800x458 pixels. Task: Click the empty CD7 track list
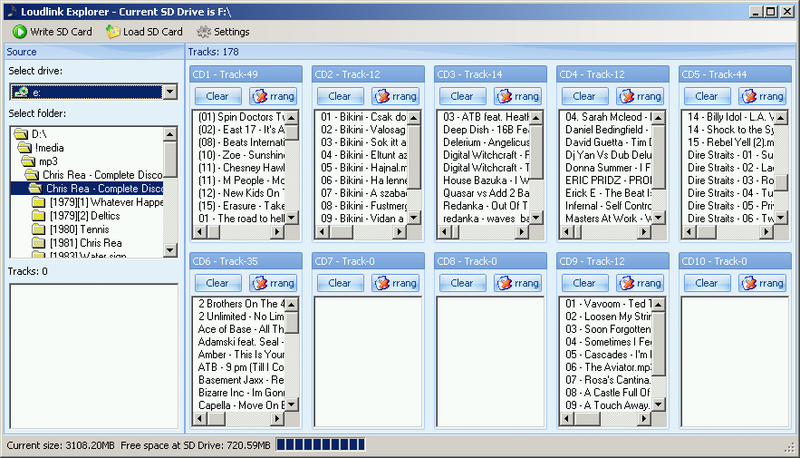point(368,362)
